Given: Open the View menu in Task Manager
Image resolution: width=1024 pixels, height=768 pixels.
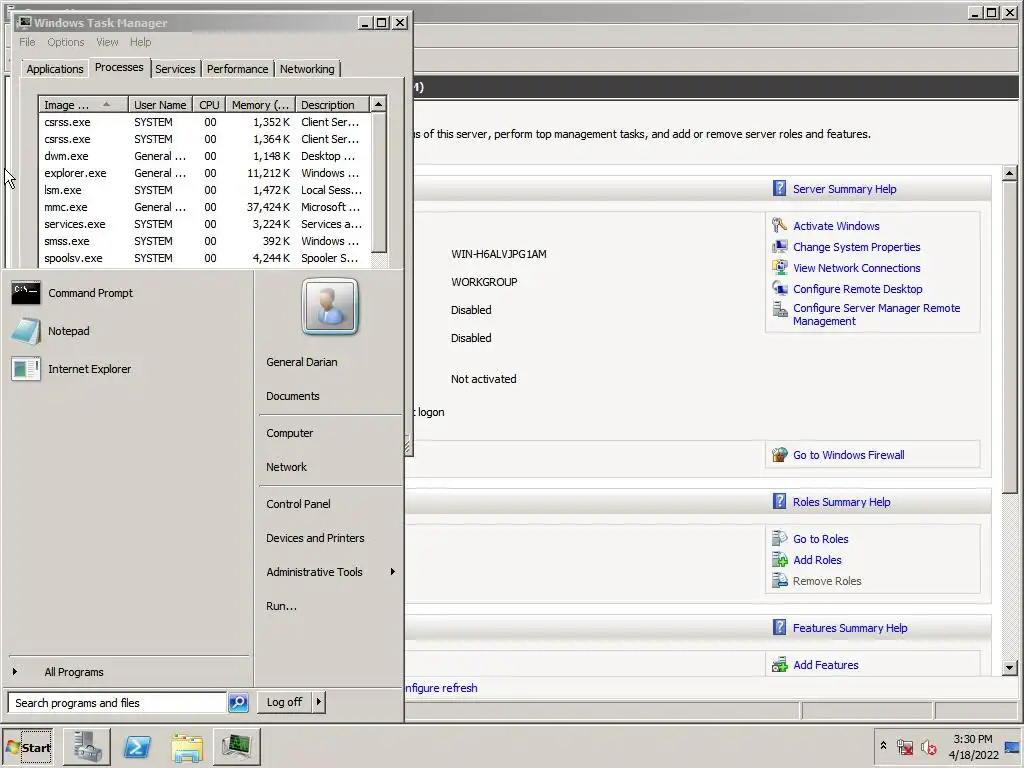Looking at the screenshot, I should point(107,42).
